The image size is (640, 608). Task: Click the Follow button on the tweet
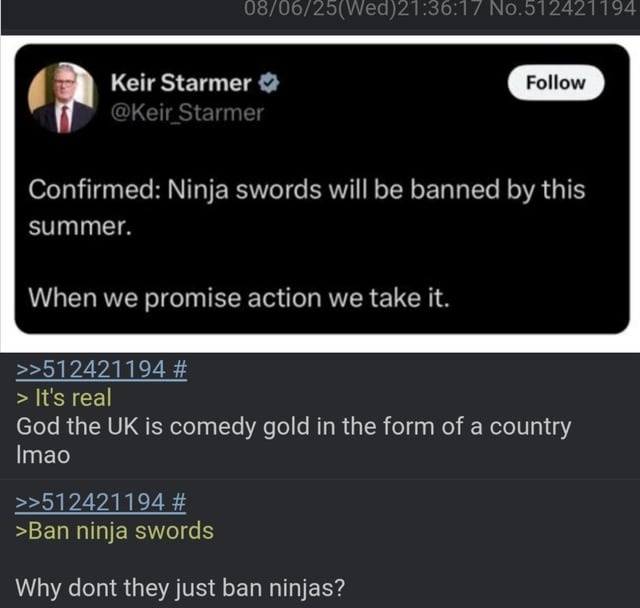coord(555,82)
